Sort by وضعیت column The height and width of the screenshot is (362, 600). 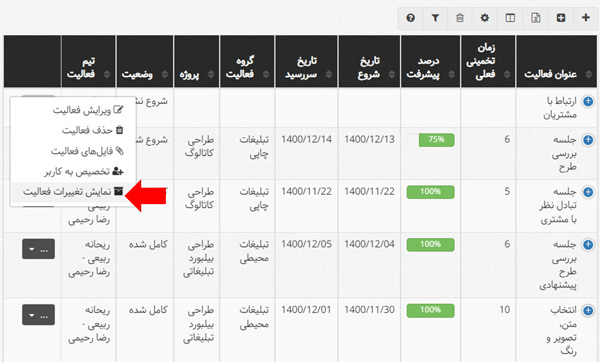coord(145,61)
